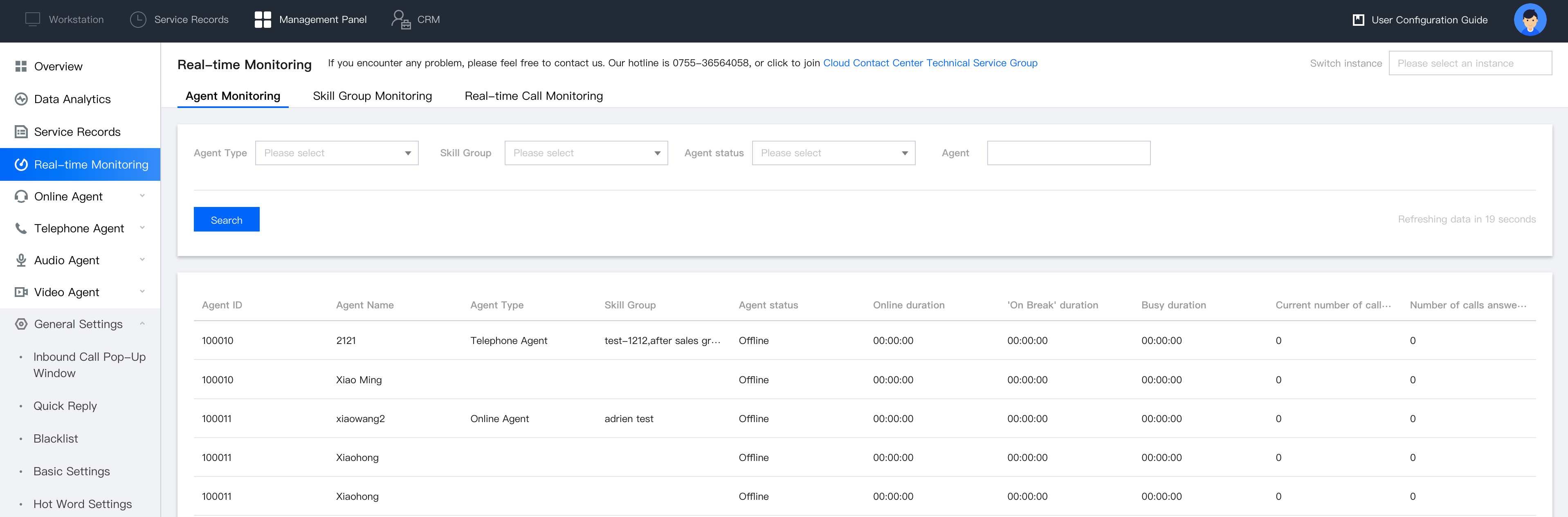Switch to Skill Group Monitoring tab

coord(372,96)
